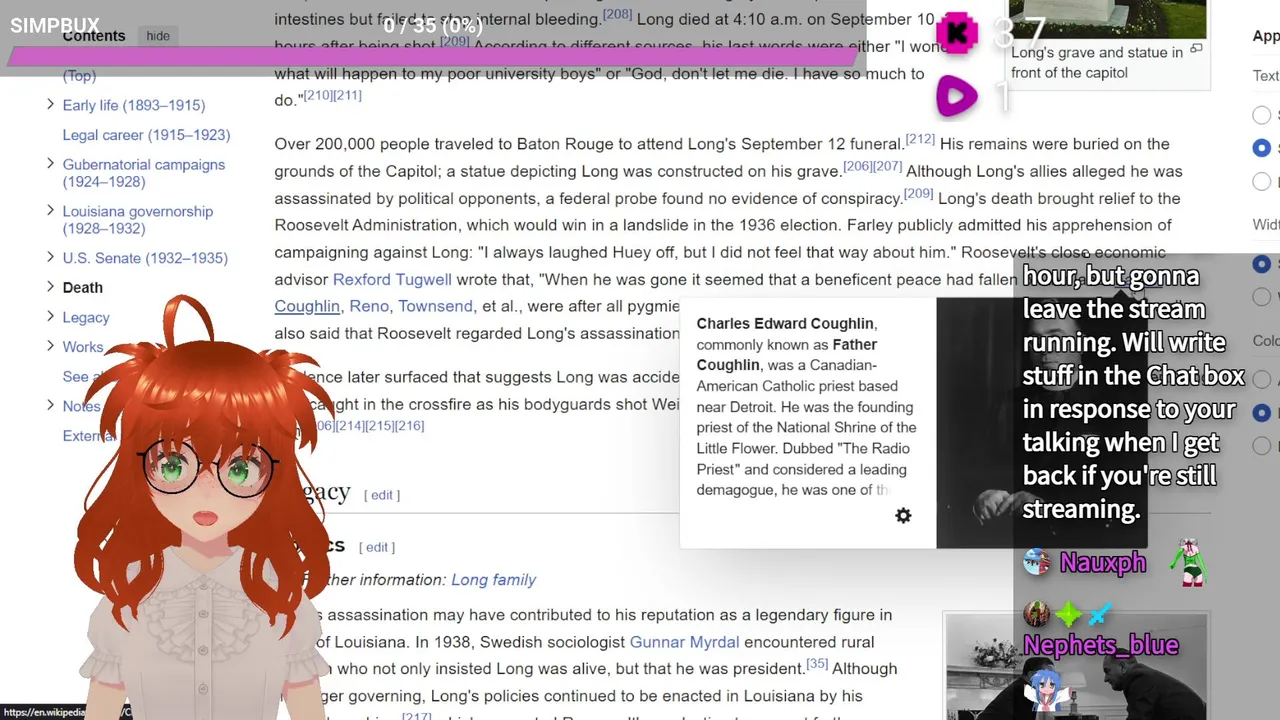Open citation [212] after funeral sentence
The image size is (1280, 720).
coord(920,139)
